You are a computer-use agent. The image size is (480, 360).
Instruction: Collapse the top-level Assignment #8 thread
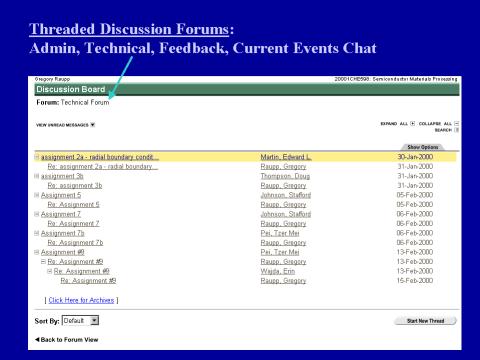[37, 252]
